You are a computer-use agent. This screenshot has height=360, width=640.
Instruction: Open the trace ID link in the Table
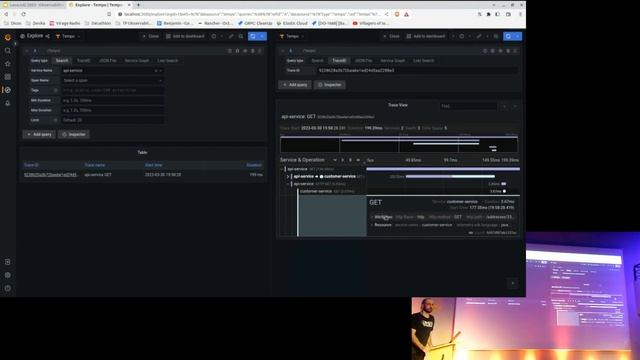coord(50,175)
